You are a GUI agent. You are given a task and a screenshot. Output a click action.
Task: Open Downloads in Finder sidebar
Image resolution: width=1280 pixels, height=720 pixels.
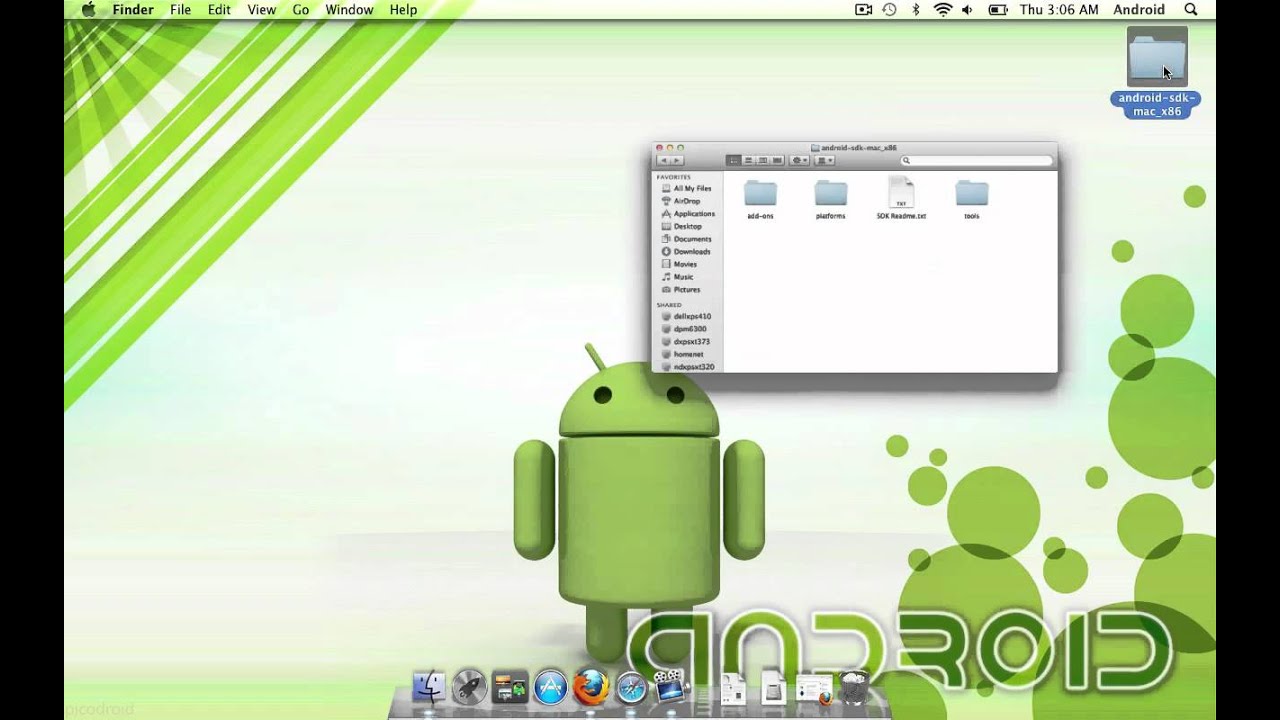[687, 251]
